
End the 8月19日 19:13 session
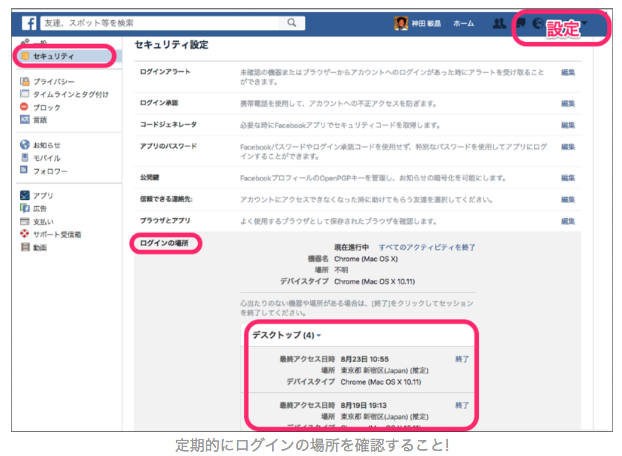[462, 405]
